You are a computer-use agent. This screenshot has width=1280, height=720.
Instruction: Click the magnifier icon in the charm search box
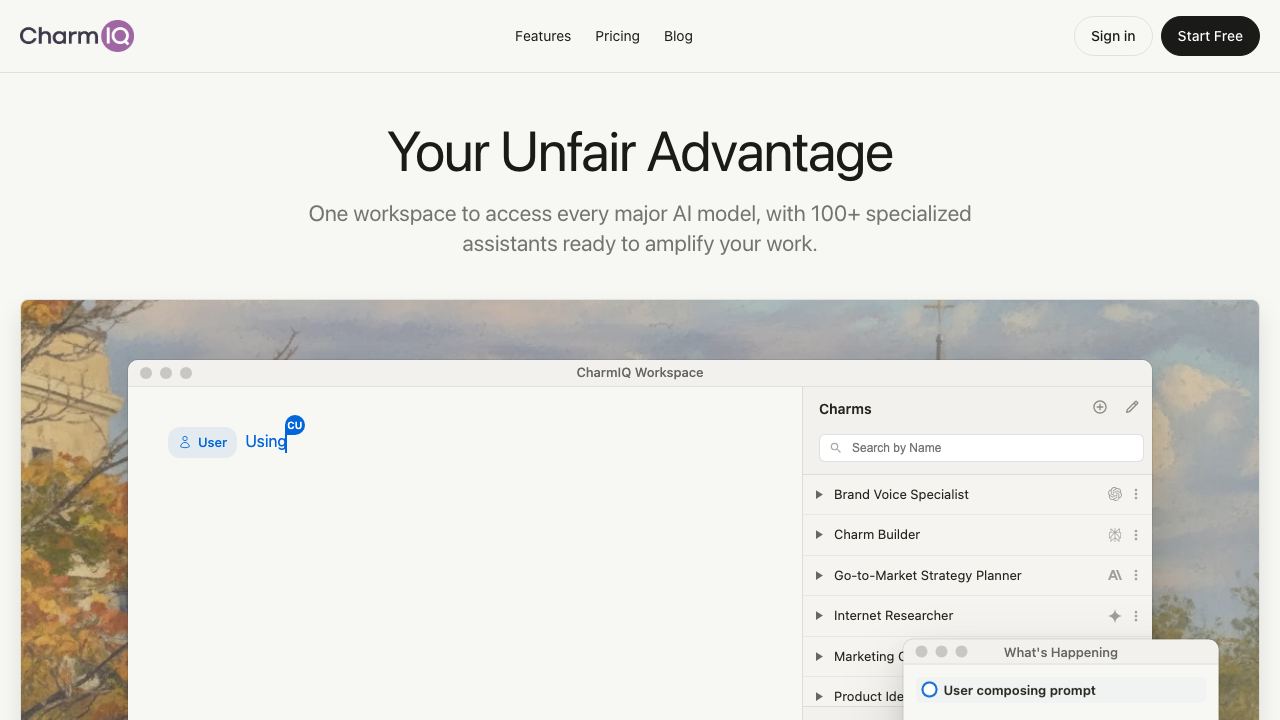[836, 448]
